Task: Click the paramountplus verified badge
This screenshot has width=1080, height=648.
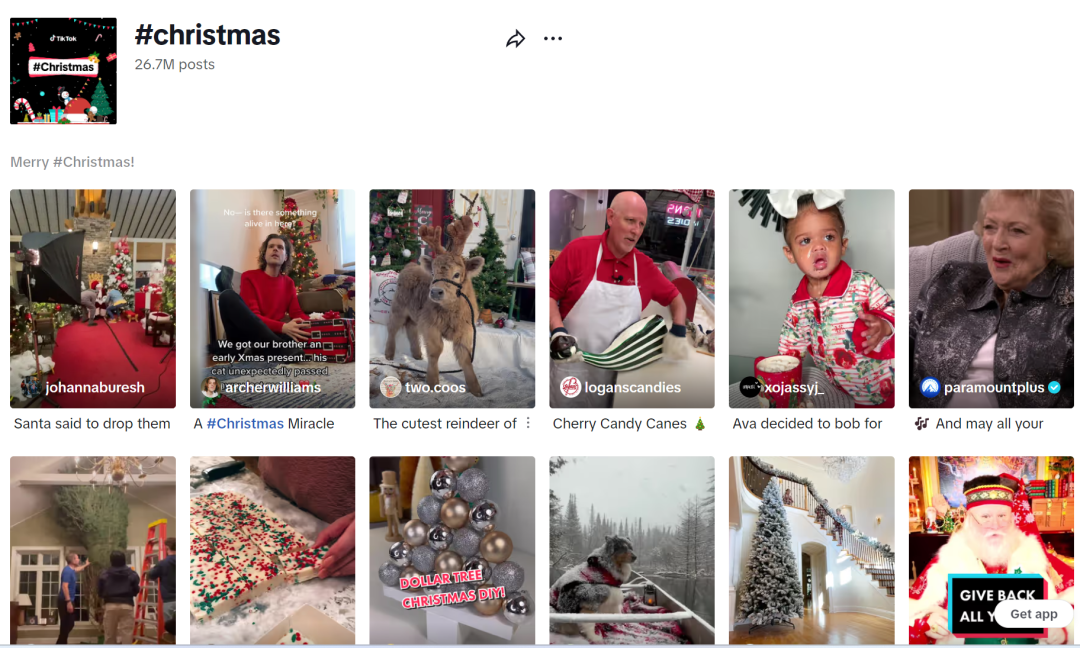Action: 1054,387
